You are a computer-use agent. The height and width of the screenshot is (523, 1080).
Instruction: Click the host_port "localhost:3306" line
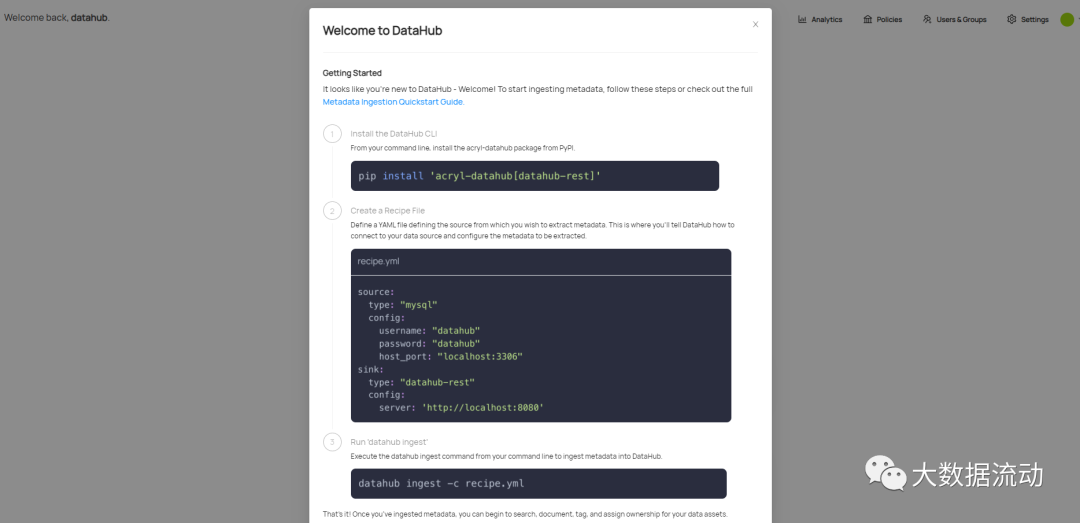click(450, 356)
